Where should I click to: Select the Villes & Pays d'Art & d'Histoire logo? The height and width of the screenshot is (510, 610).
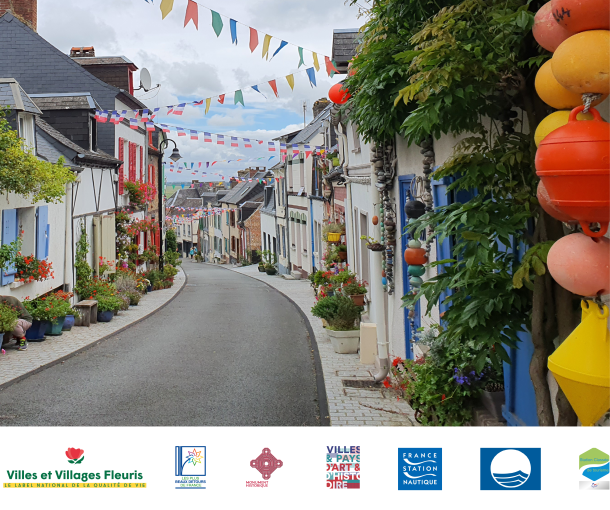342,467
